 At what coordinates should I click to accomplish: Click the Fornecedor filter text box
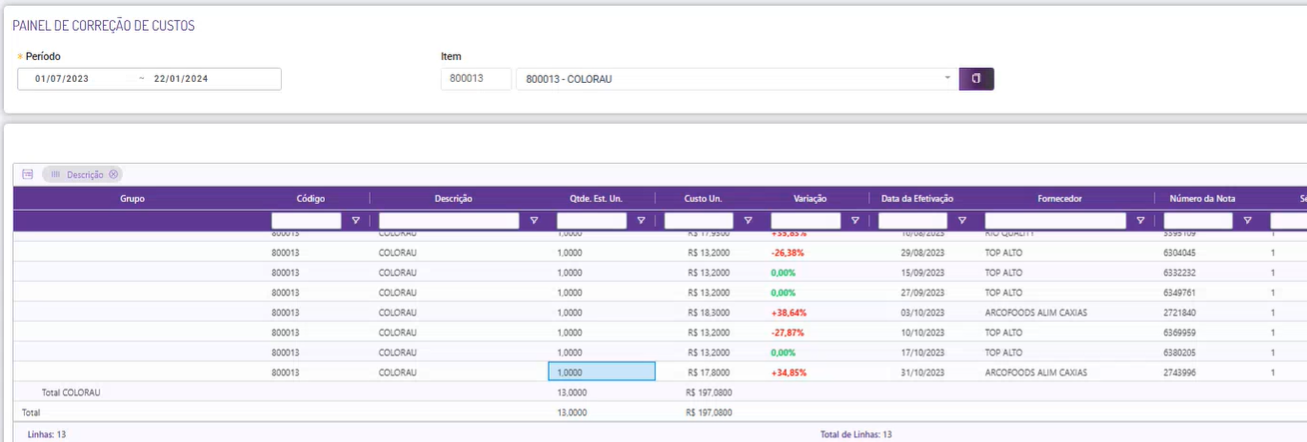point(1055,221)
